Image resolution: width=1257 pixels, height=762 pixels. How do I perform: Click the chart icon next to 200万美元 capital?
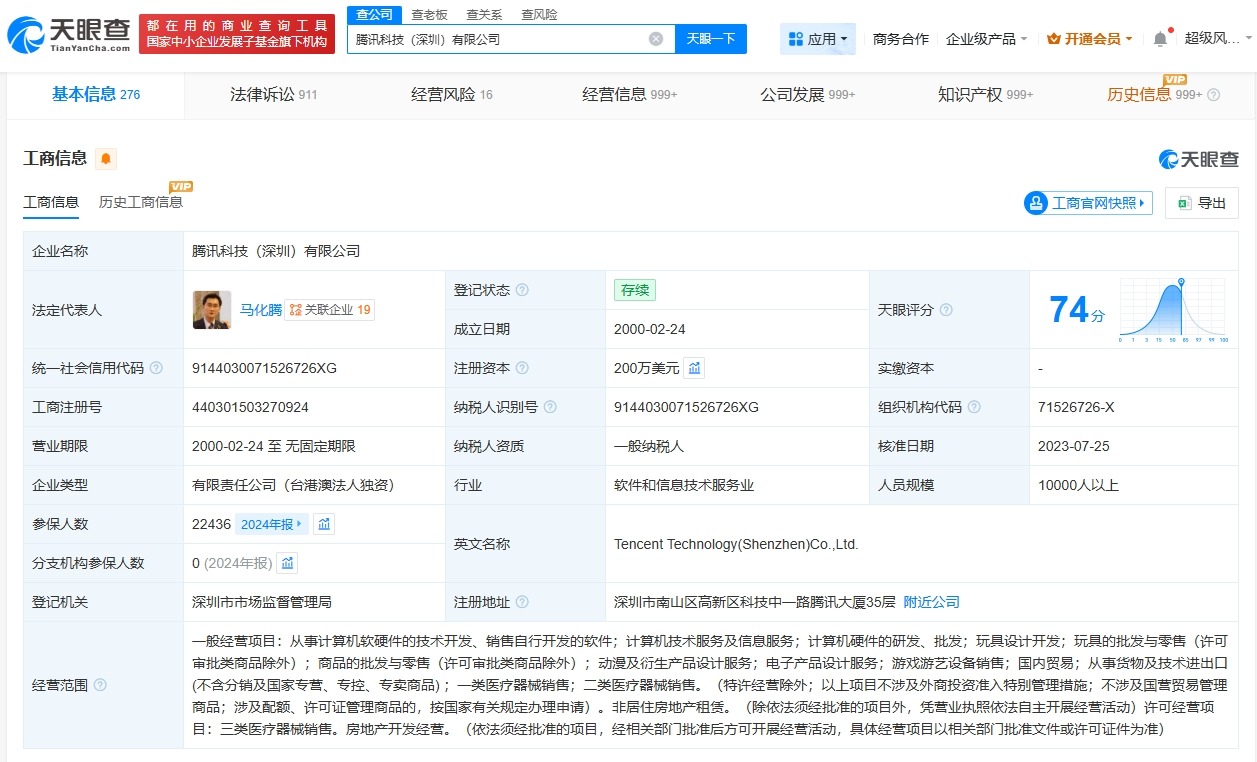(x=693, y=368)
